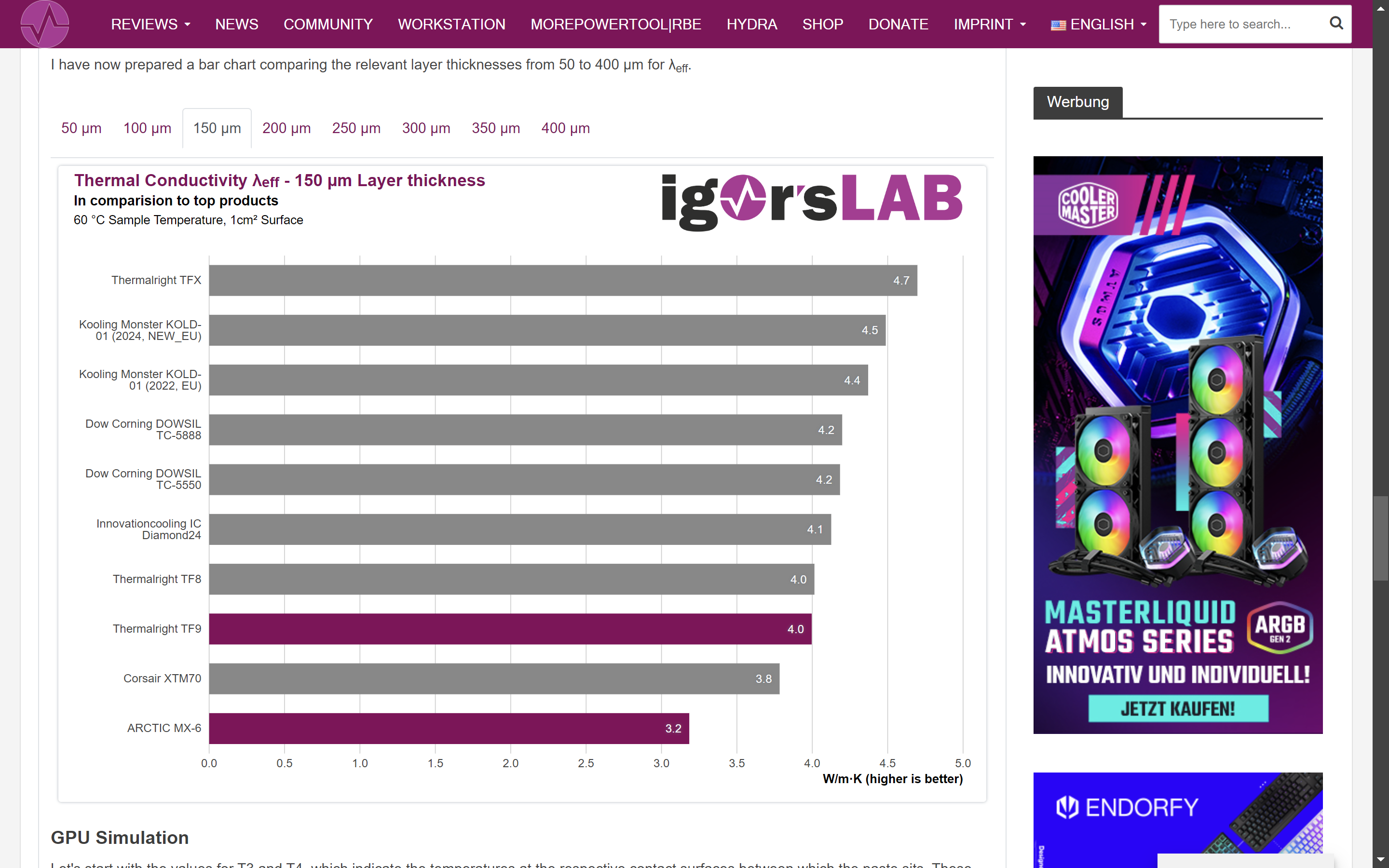Click the 'W/m·K (higher is better)' axis caption
The image size is (1389, 868).
click(x=893, y=779)
